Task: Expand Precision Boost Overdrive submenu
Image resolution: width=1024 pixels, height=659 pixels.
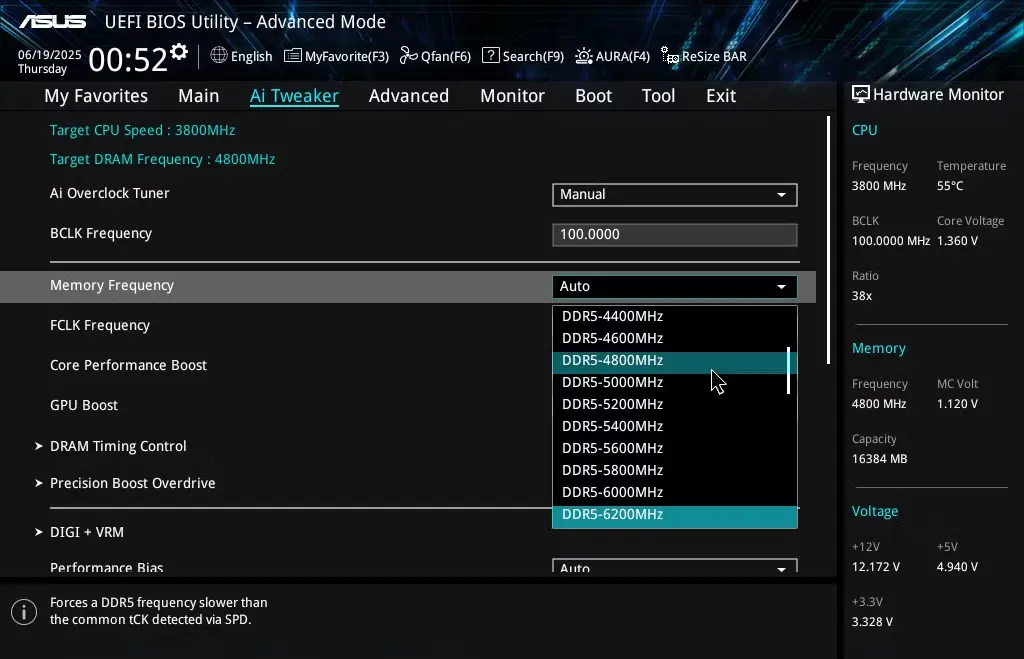Action: pyautogui.click(x=125, y=483)
